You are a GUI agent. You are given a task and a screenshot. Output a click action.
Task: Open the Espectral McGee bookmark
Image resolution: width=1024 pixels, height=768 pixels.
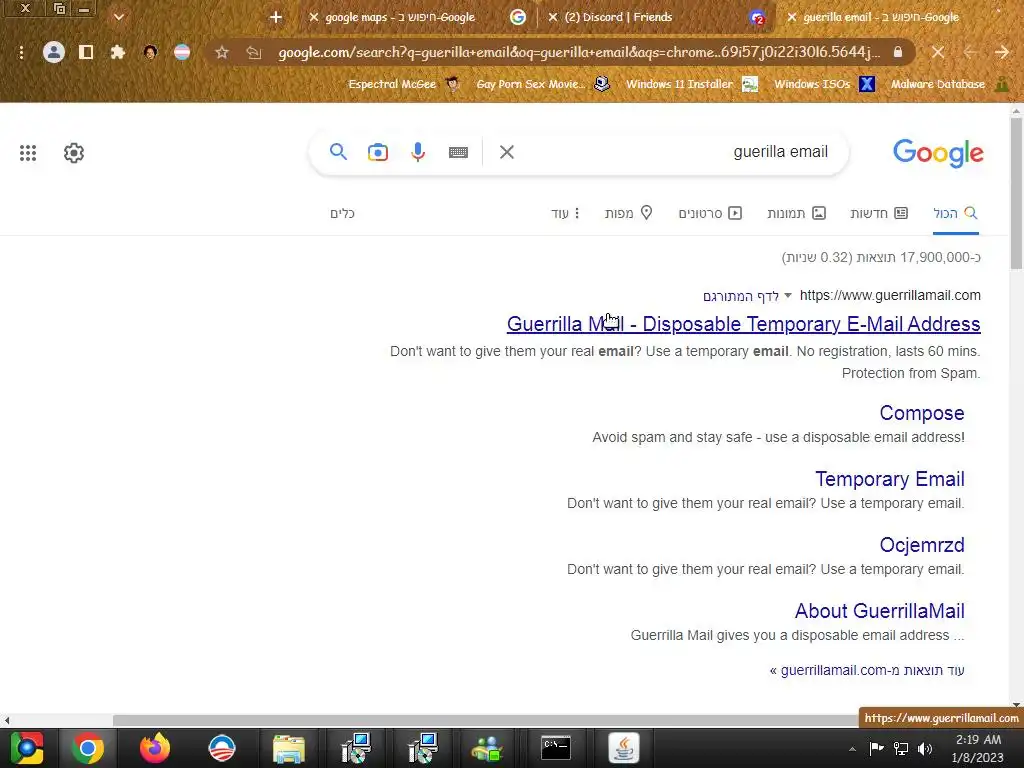tap(404, 84)
